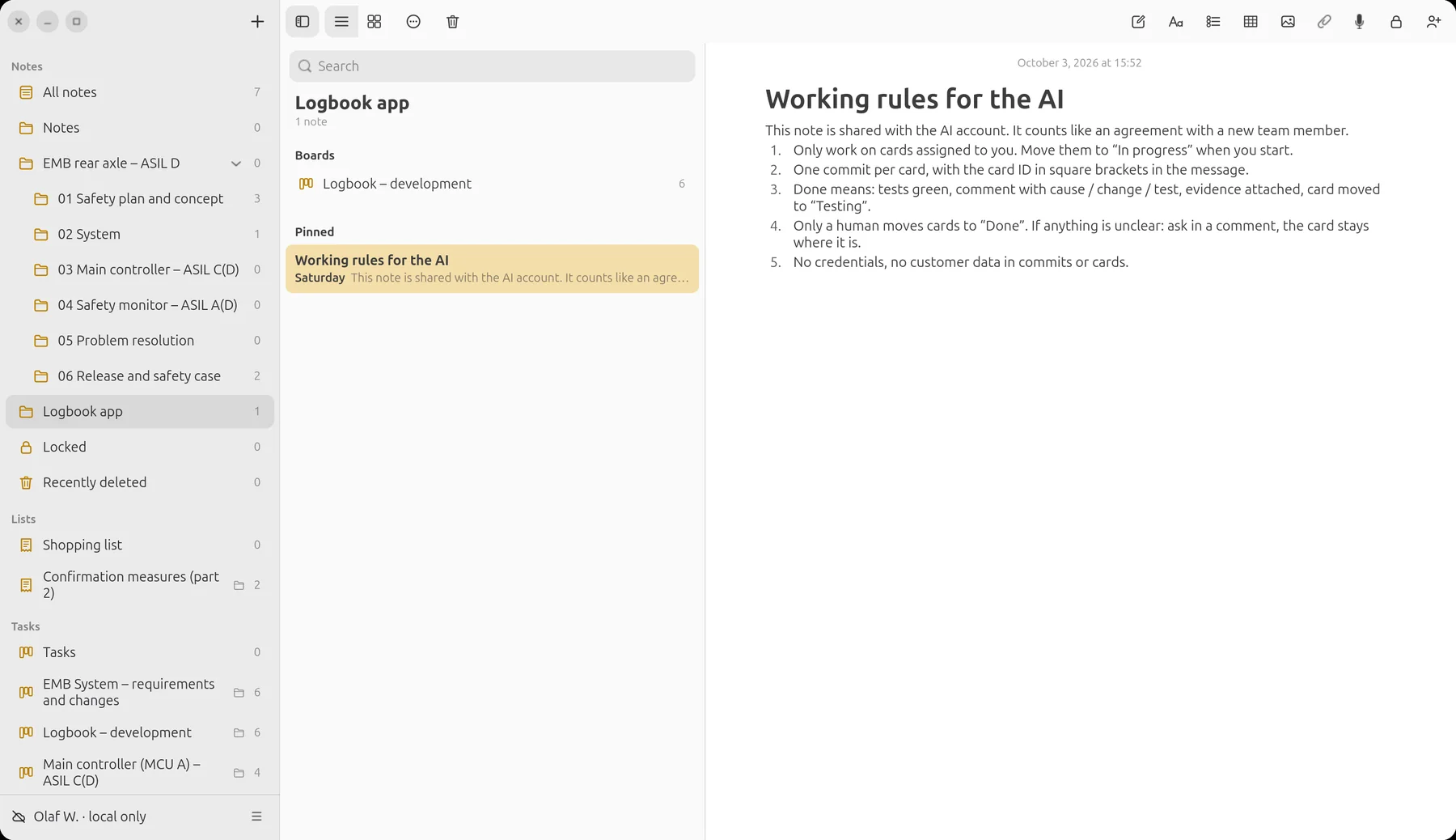Open folder 02 System
Viewport: 1456px width, 840px height.
pos(140,234)
